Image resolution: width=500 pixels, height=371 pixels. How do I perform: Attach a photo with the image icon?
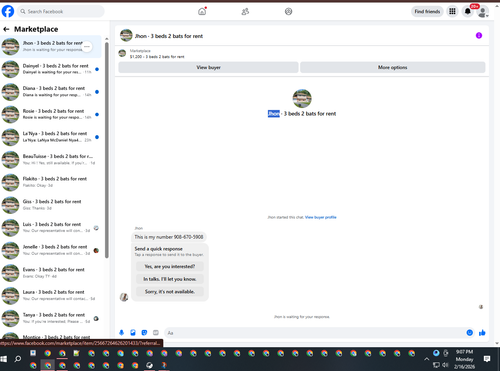[133, 333]
